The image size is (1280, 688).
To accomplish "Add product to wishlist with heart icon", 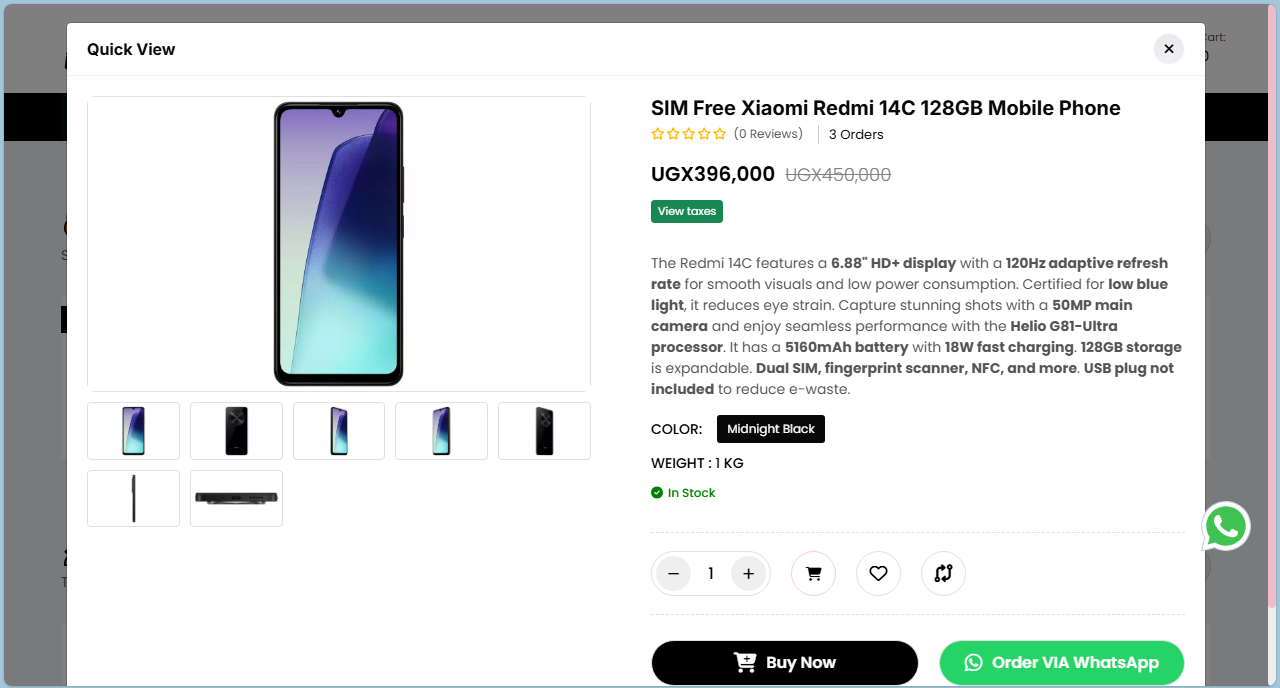I will pos(878,574).
